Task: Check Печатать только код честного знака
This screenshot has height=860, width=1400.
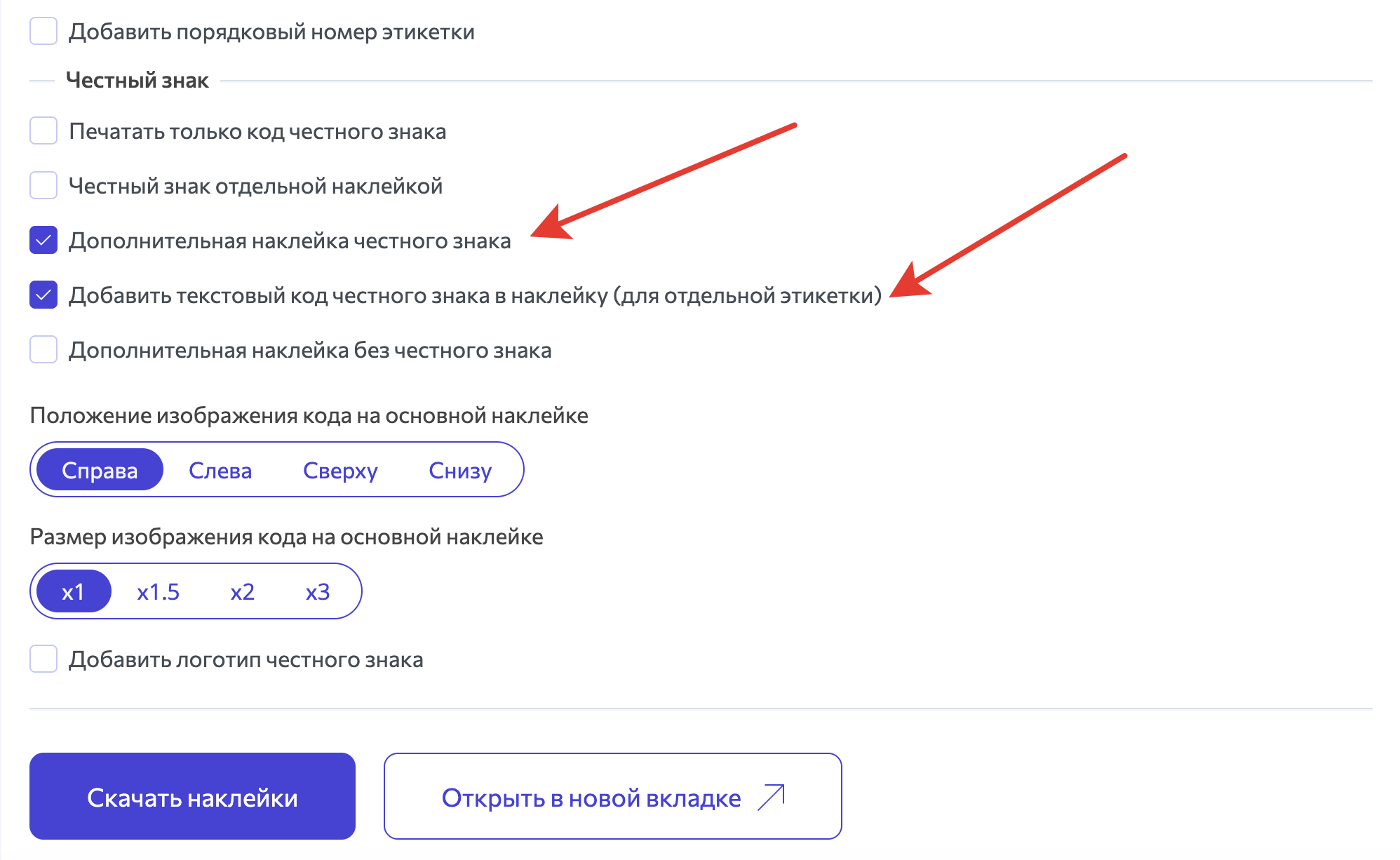Action: coord(43,130)
